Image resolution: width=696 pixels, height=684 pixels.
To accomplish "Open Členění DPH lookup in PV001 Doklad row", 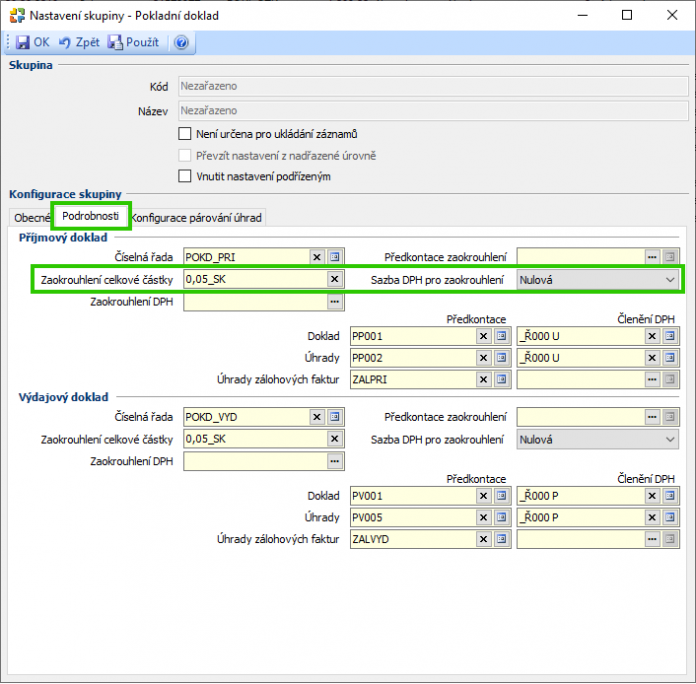I will point(670,496).
